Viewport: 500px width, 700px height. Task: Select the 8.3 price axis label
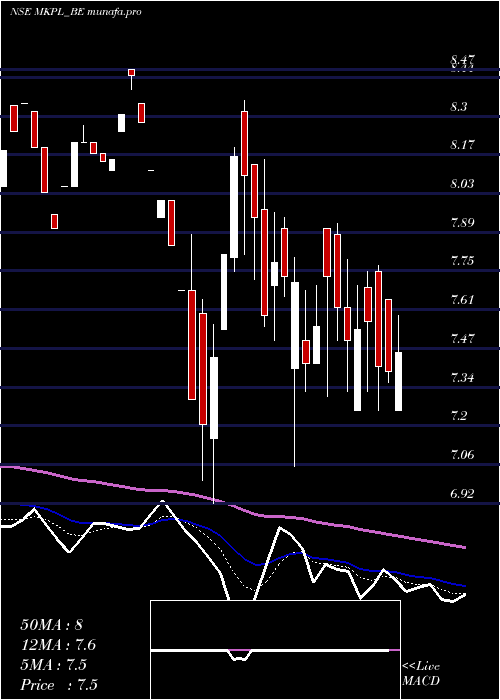pos(459,107)
